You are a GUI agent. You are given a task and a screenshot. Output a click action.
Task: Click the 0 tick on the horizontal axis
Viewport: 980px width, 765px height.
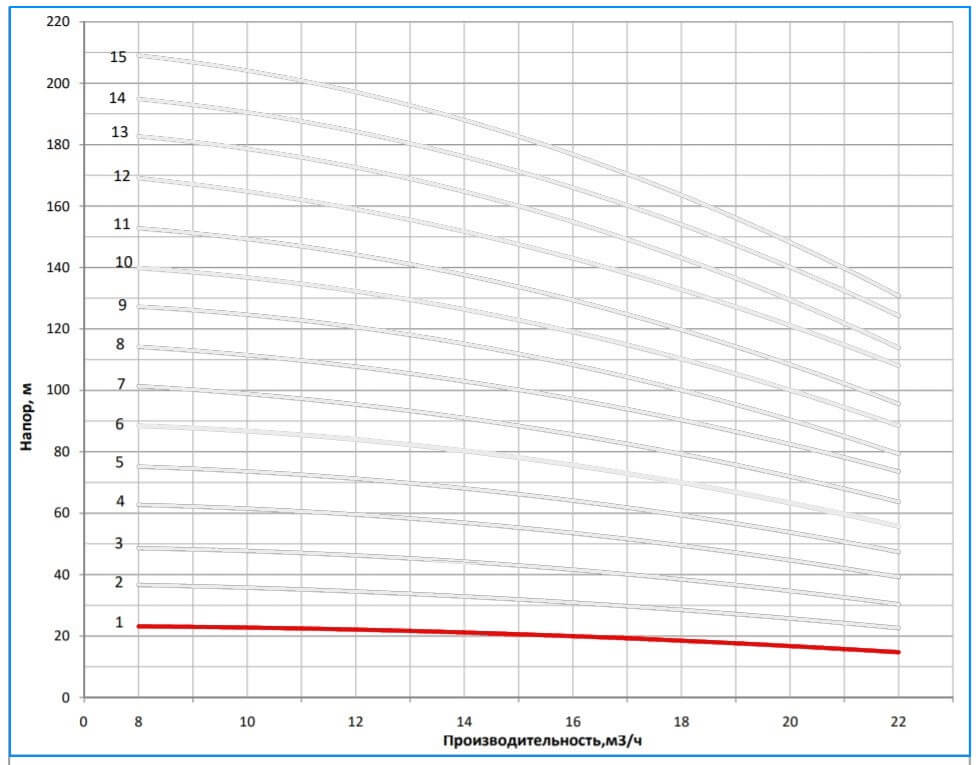[x=84, y=718]
